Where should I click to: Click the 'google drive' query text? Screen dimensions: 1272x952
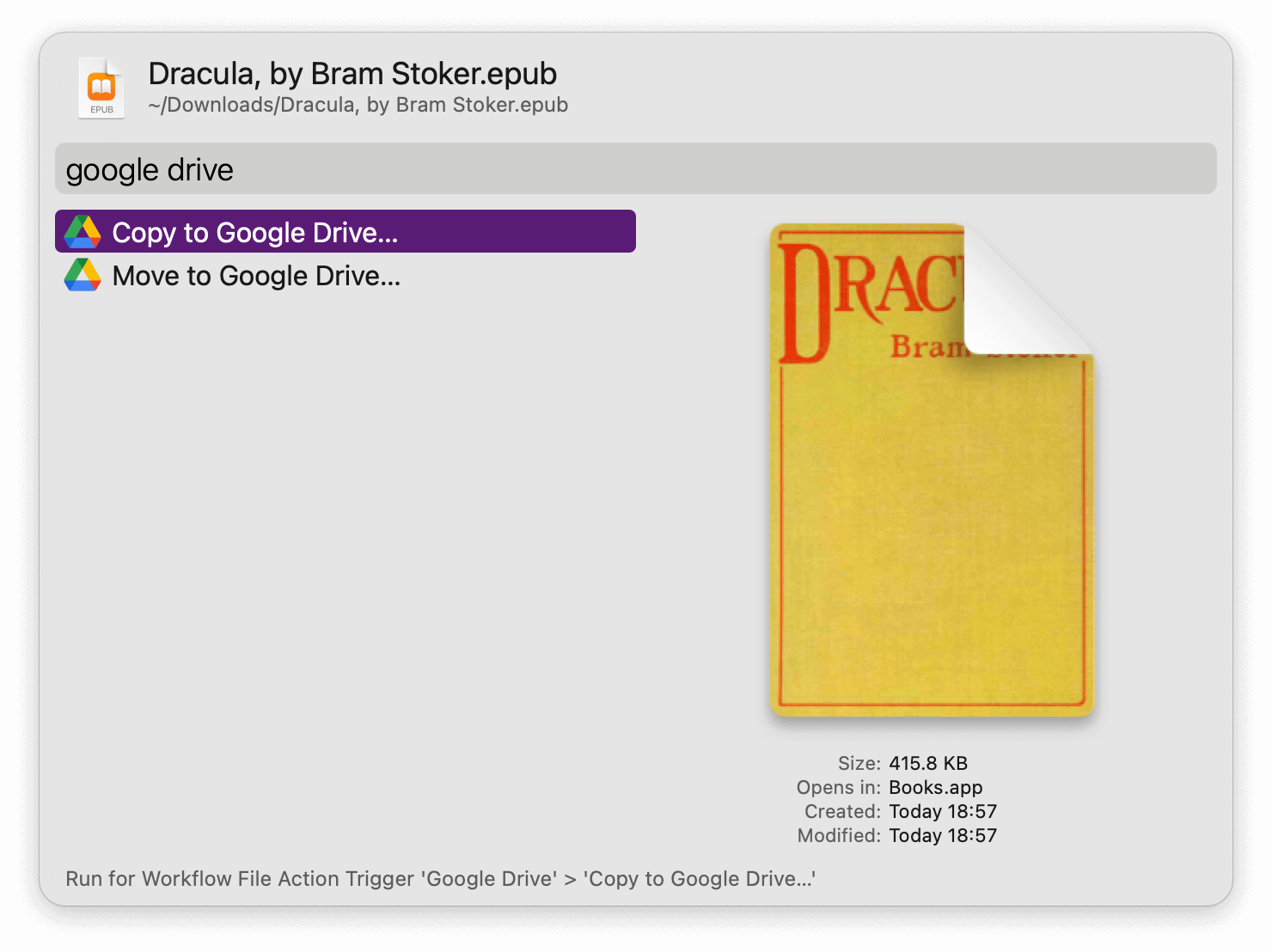[x=150, y=169]
